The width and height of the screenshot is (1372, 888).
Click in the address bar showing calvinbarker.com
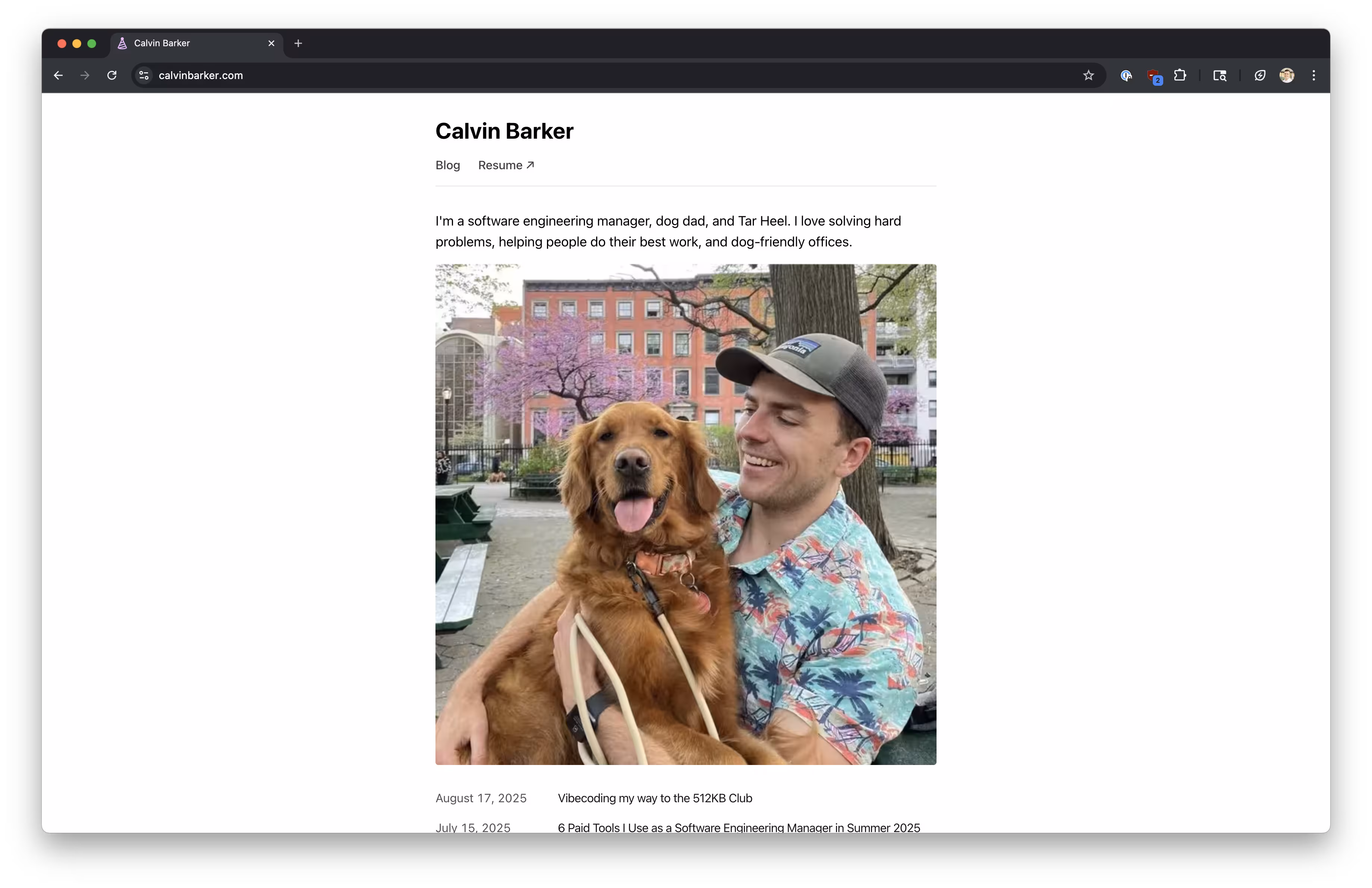click(x=201, y=75)
